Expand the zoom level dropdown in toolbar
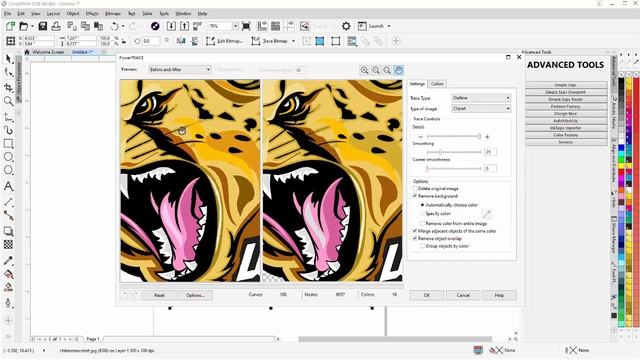The image size is (640, 360). (x=236, y=26)
